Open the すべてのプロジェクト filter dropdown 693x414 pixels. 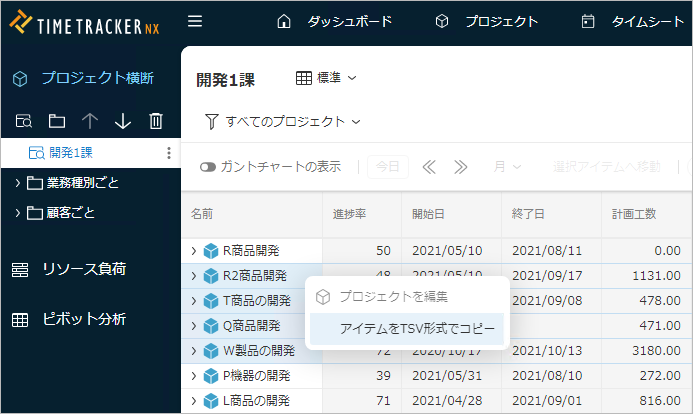point(282,122)
